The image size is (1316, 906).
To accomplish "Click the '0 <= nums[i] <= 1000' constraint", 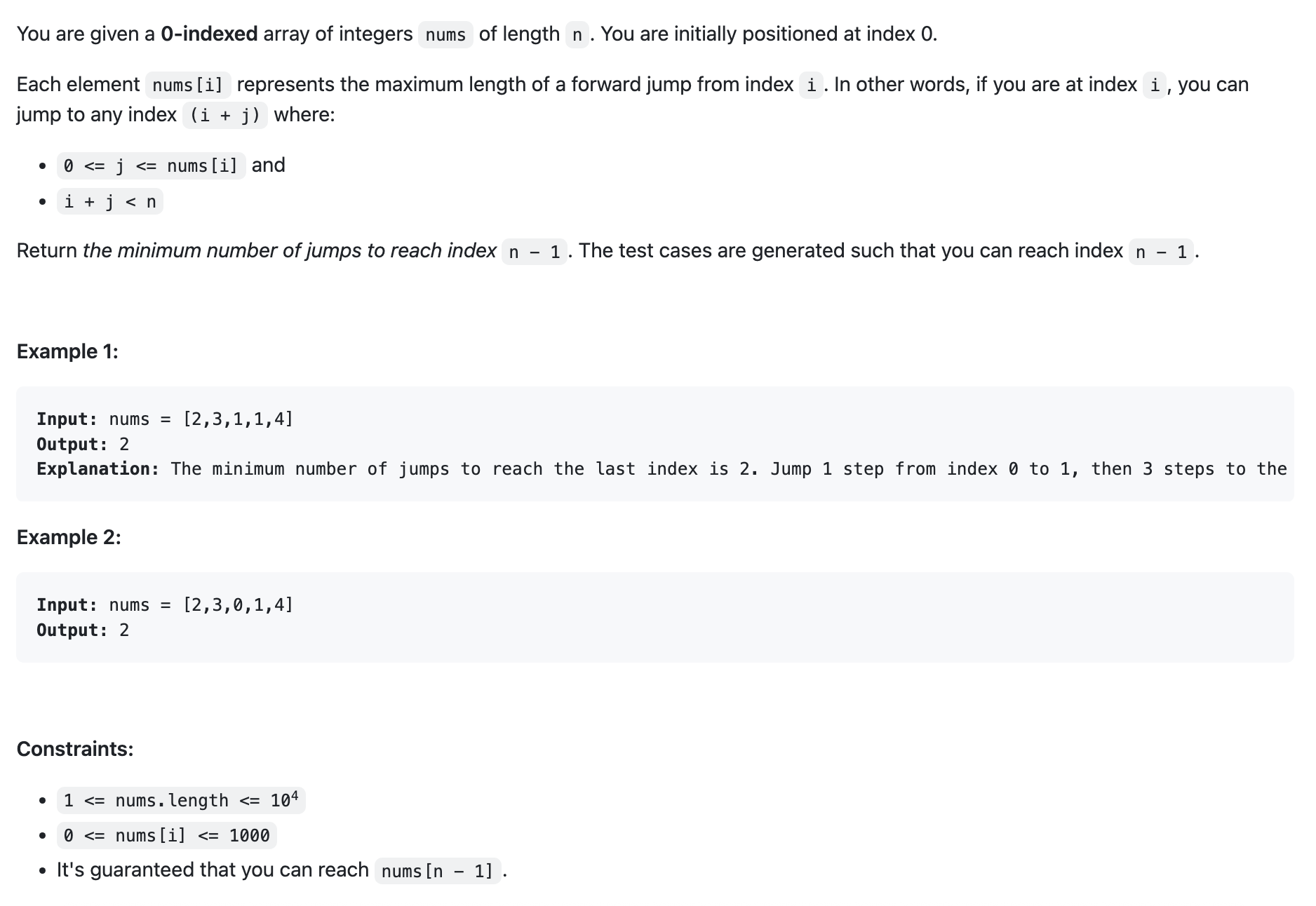I will (x=167, y=836).
